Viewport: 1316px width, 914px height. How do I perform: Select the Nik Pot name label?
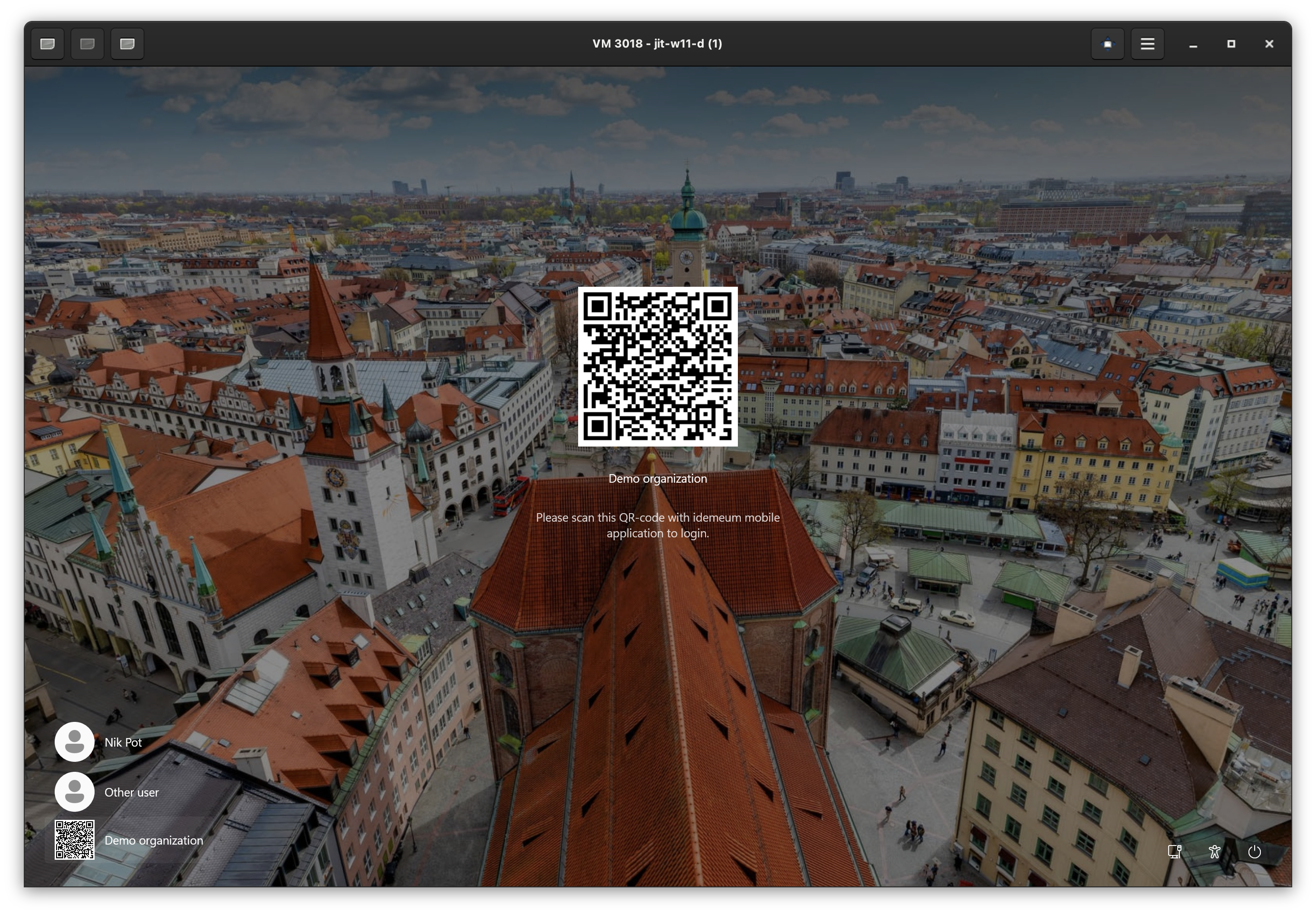tap(123, 742)
